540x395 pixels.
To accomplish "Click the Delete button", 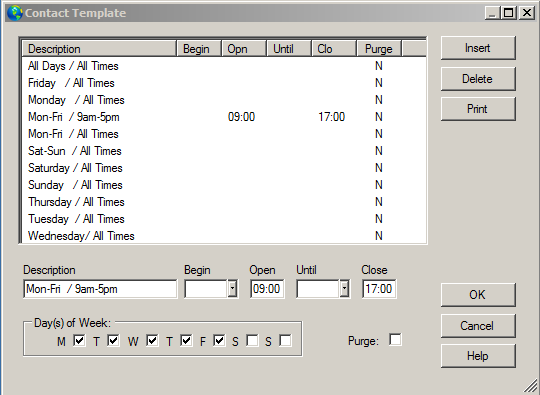I will [x=478, y=79].
